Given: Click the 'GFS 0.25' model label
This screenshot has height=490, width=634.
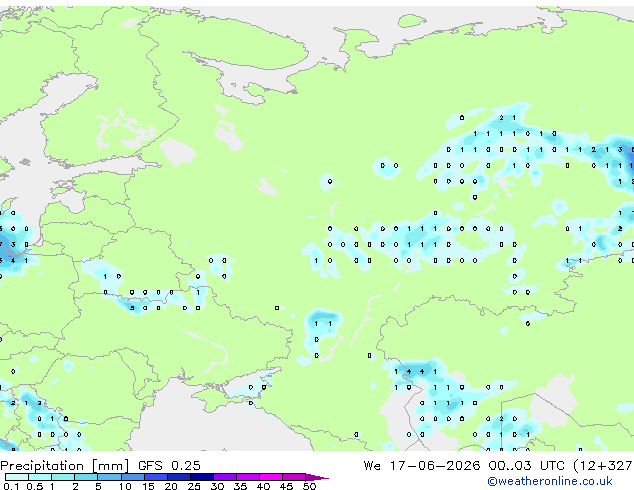Looking at the screenshot, I should pos(169,466).
